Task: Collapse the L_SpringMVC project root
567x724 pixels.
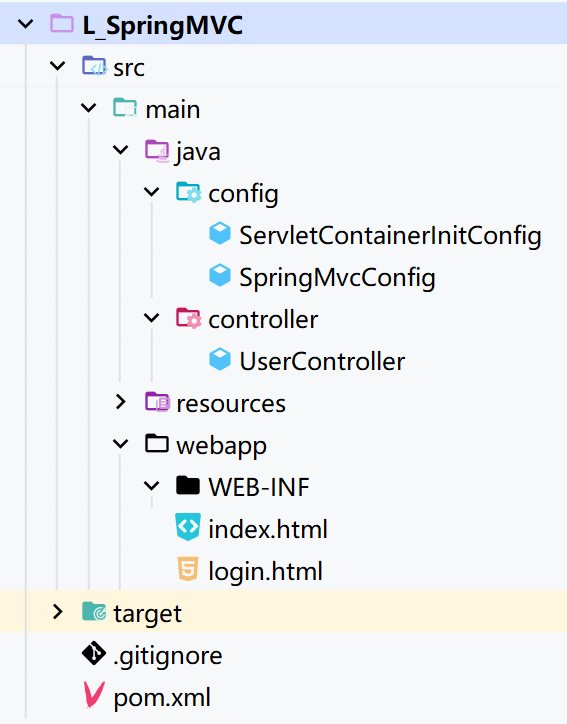Action: (25, 24)
